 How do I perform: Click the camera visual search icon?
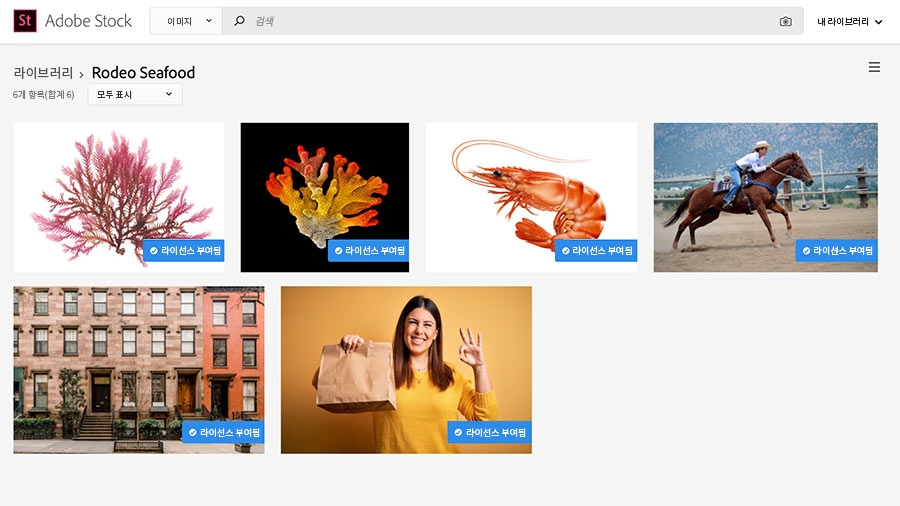pos(785,22)
